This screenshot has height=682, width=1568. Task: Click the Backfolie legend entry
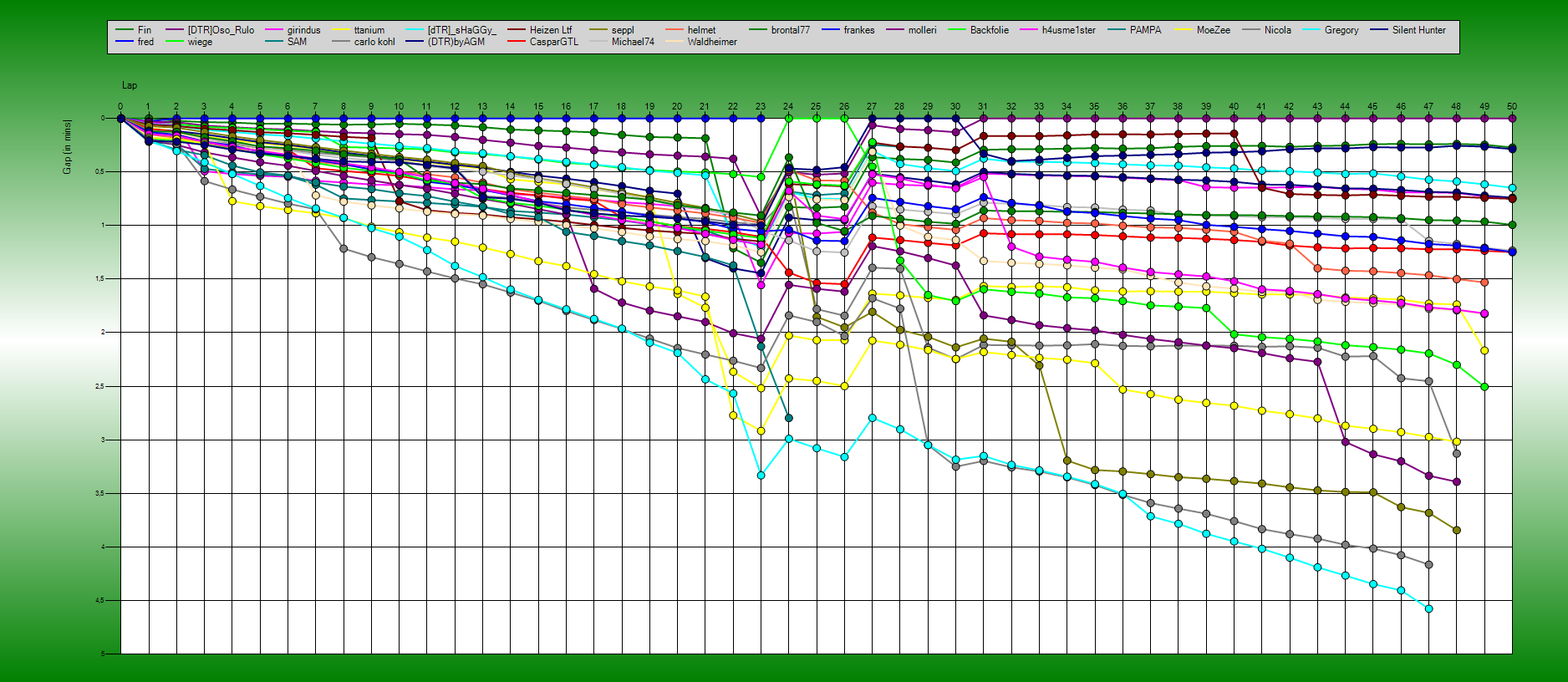click(x=989, y=30)
